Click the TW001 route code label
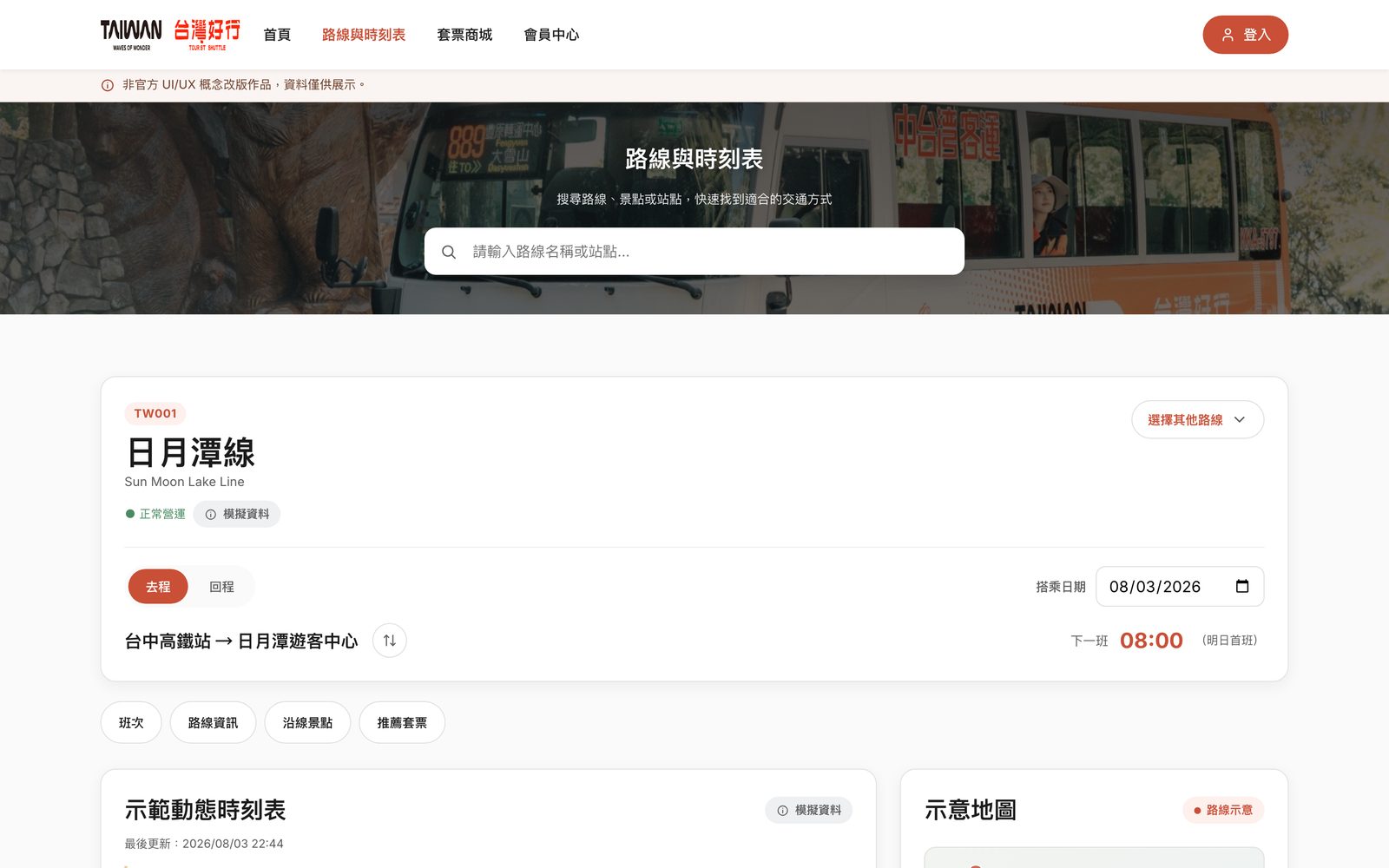 (155, 414)
